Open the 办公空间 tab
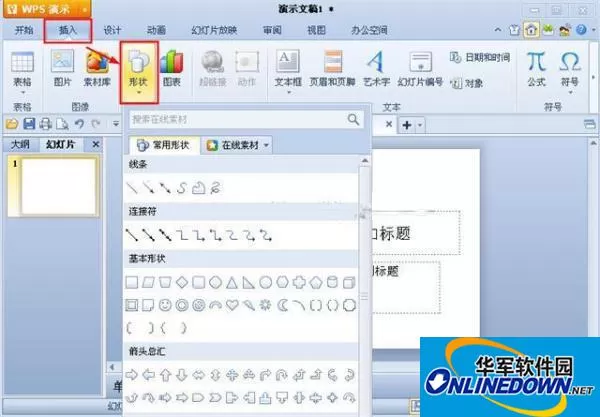The height and width of the screenshot is (417, 600). [369, 30]
